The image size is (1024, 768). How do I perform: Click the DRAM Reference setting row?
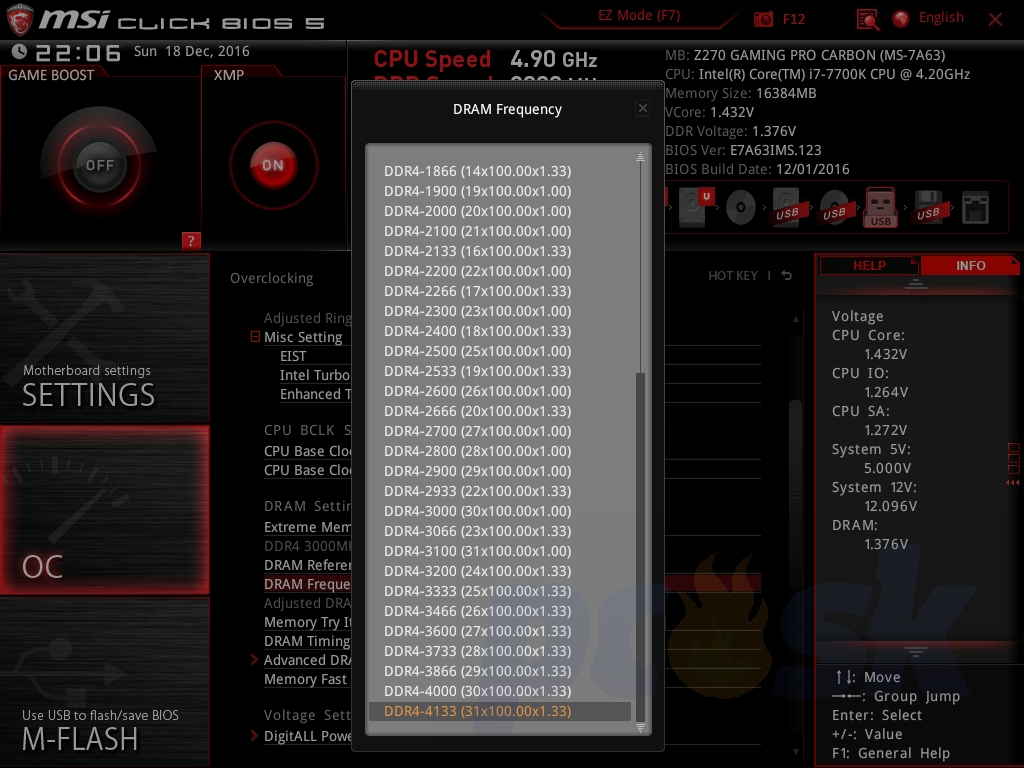click(x=307, y=565)
